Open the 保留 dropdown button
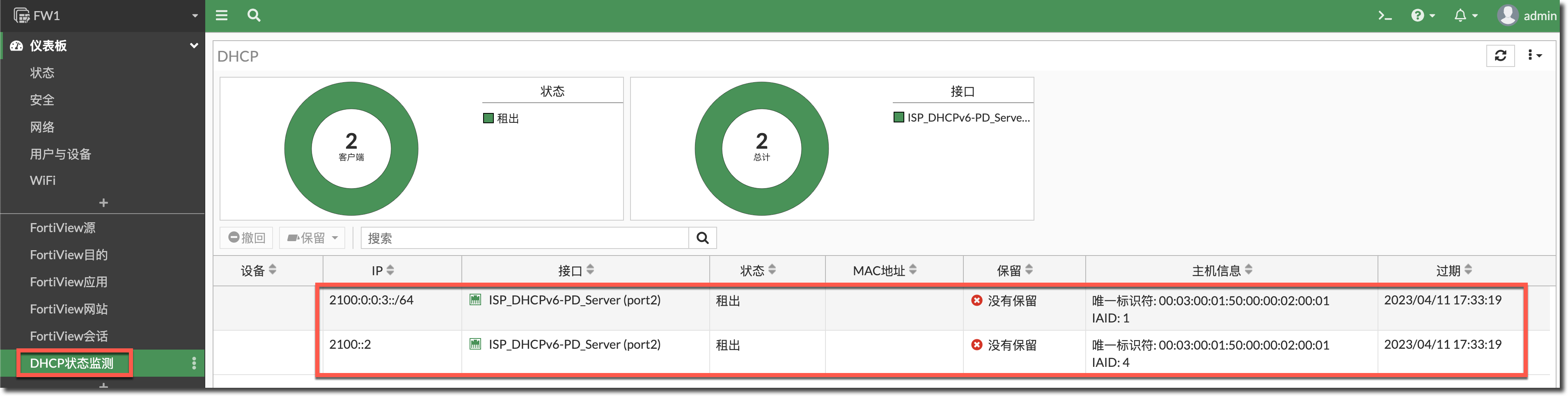The image size is (1568, 396). 312,238
